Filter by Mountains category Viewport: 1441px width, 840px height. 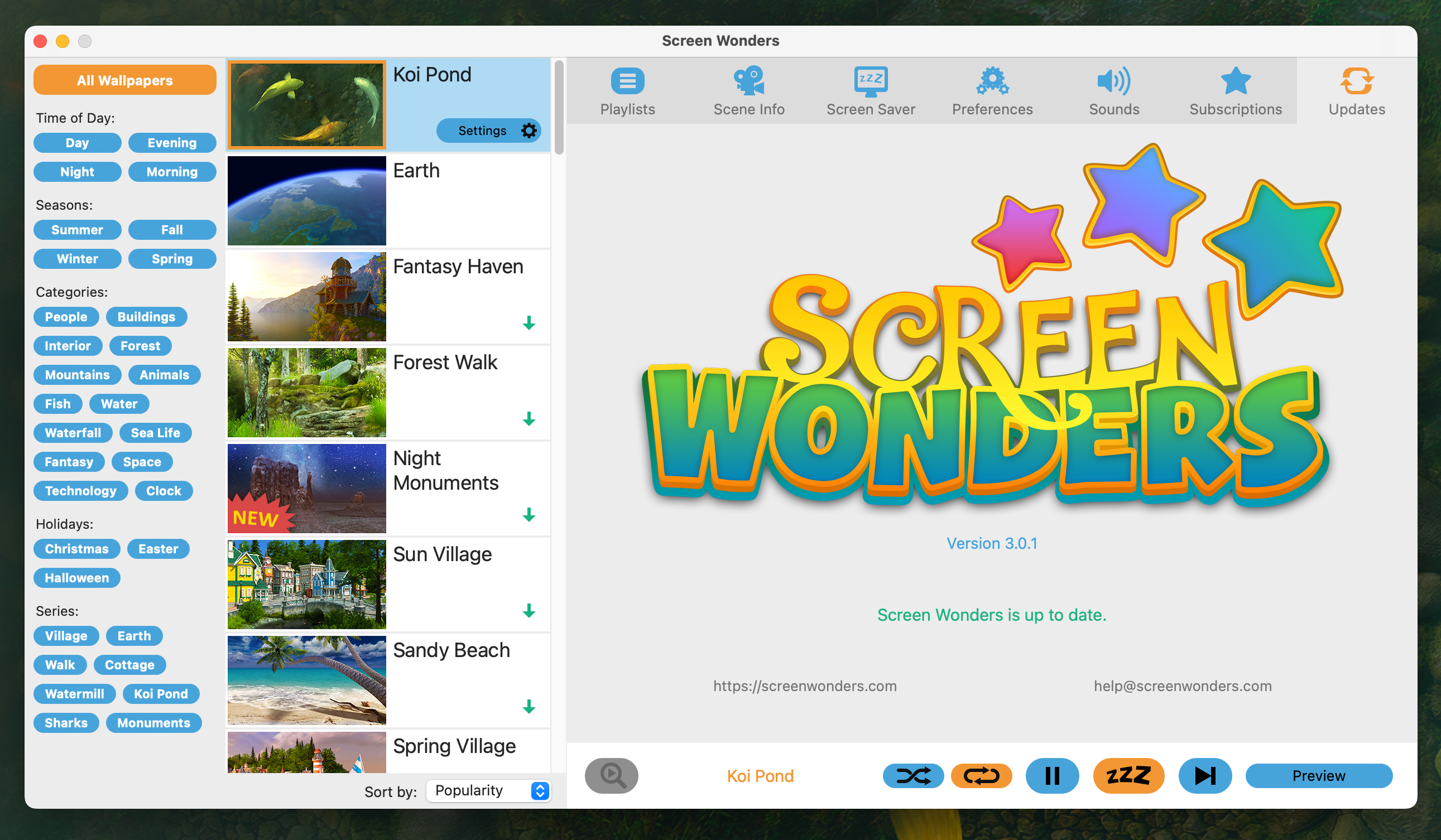(x=77, y=375)
